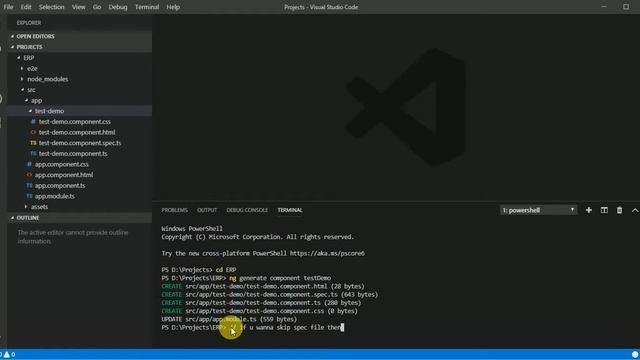Screen dimensions: 640x360
Task: Click the 'Windows PowerShell' terminal header text
Action: 192,229
